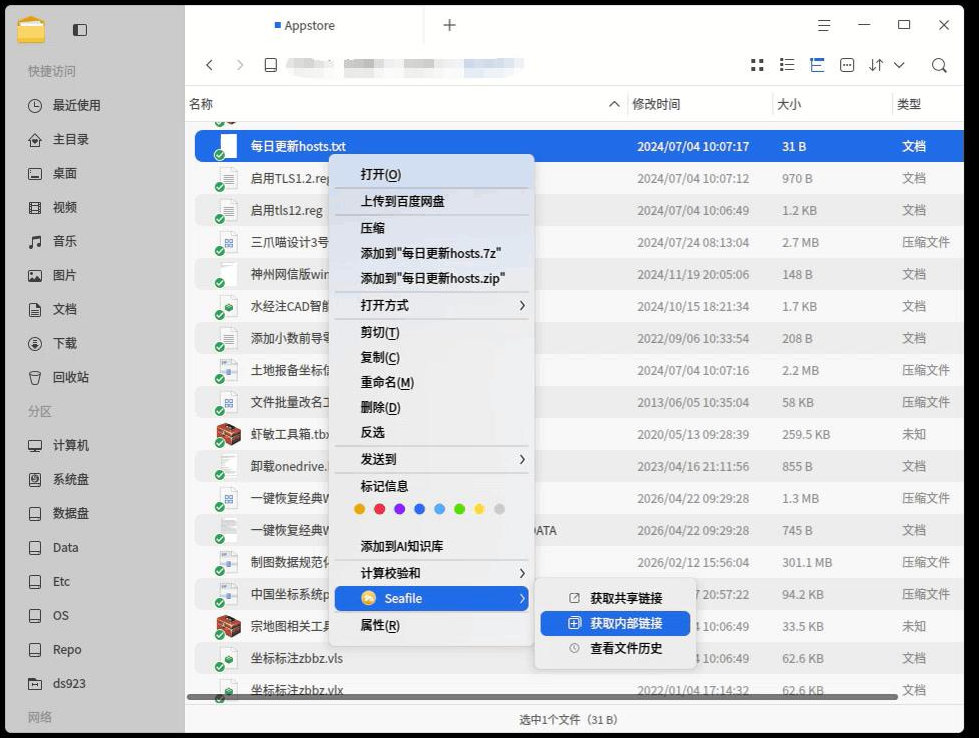The width and height of the screenshot is (979, 738).
Task: Open the view options box icon
Action: point(847,65)
